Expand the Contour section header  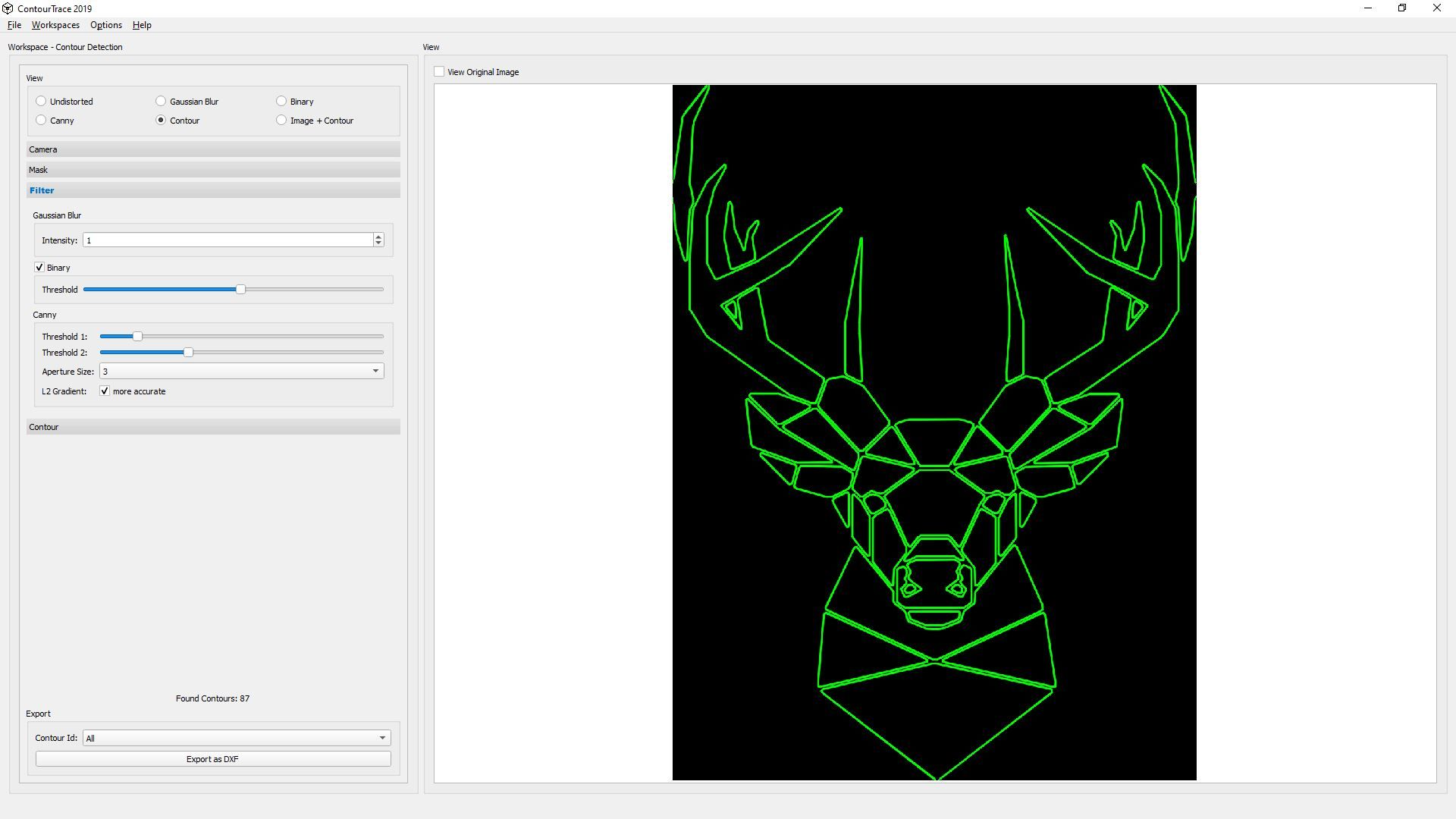pos(213,427)
